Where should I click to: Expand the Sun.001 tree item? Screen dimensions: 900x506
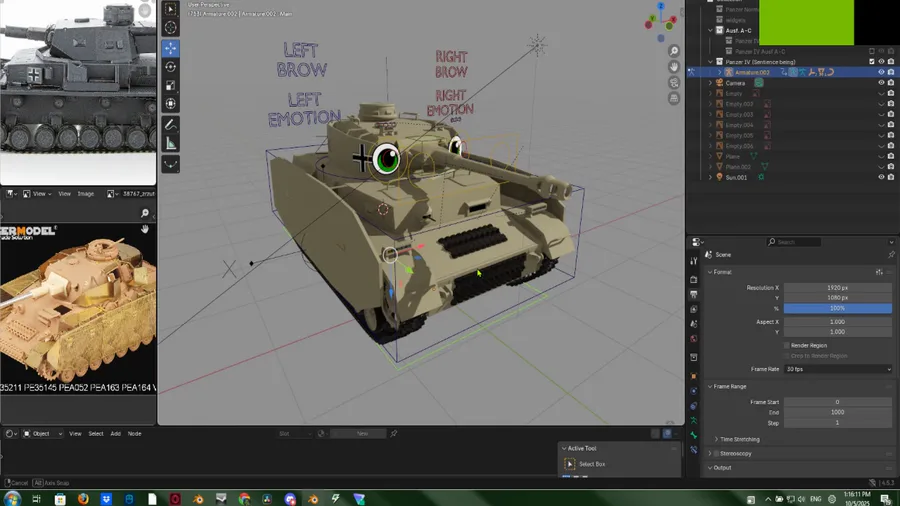[710, 177]
